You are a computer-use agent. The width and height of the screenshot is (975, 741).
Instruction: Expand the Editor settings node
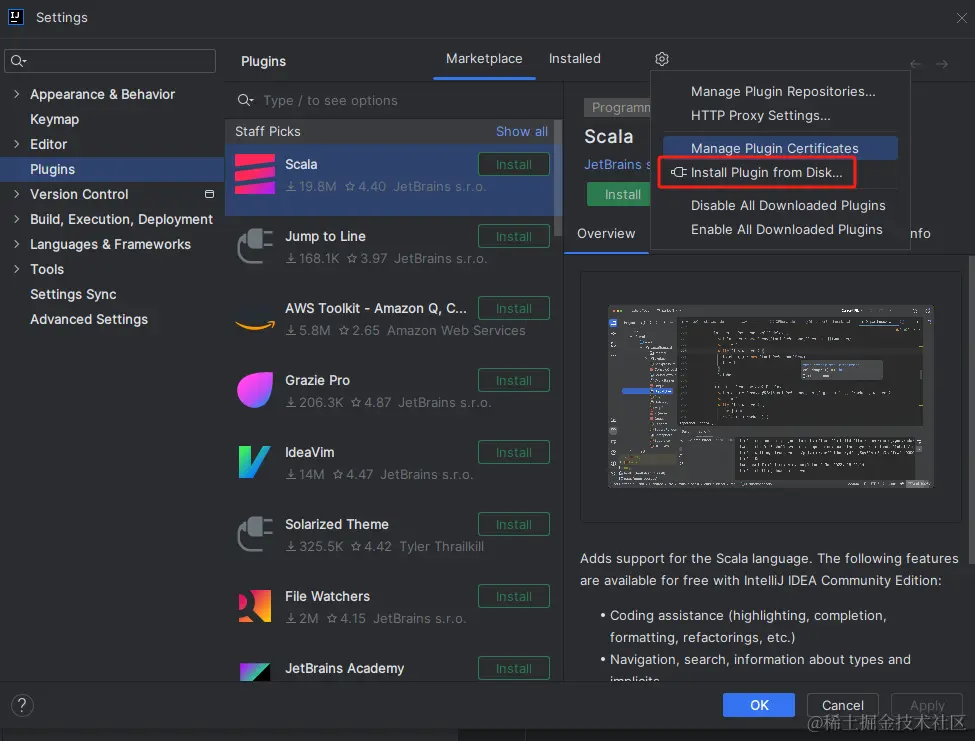(17, 144)
